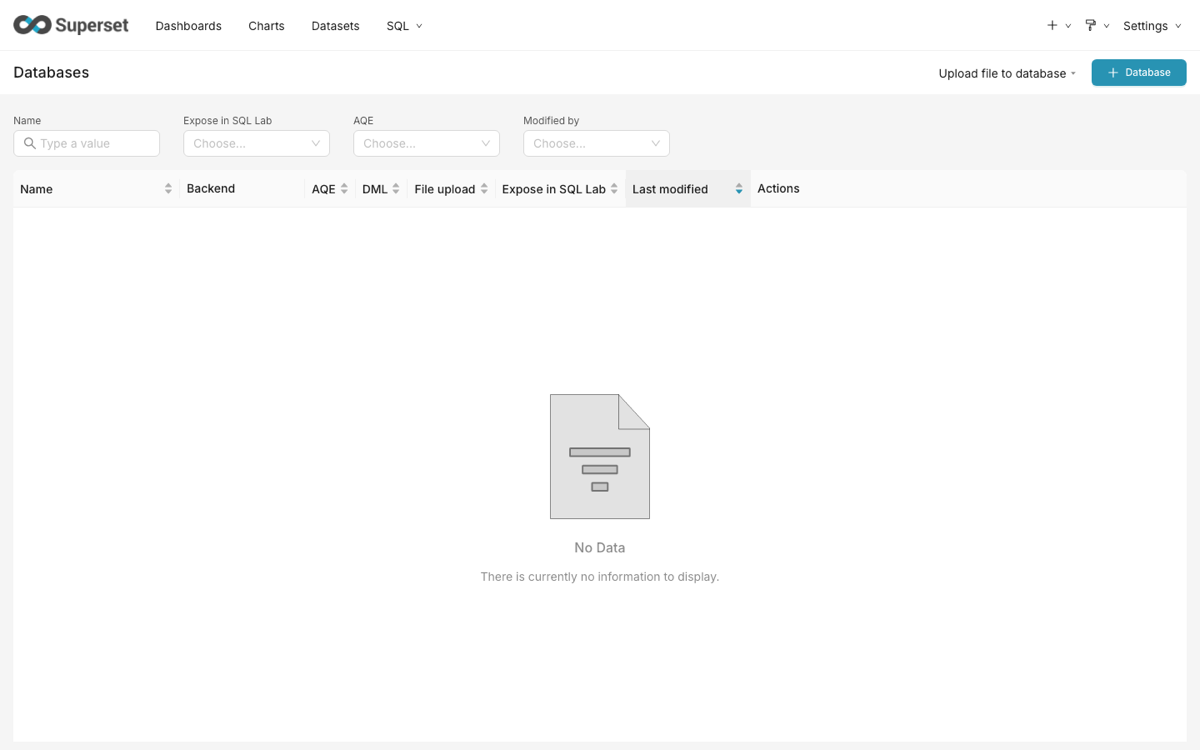
Task: Focus the Name search input field
Action: point(86,143)
